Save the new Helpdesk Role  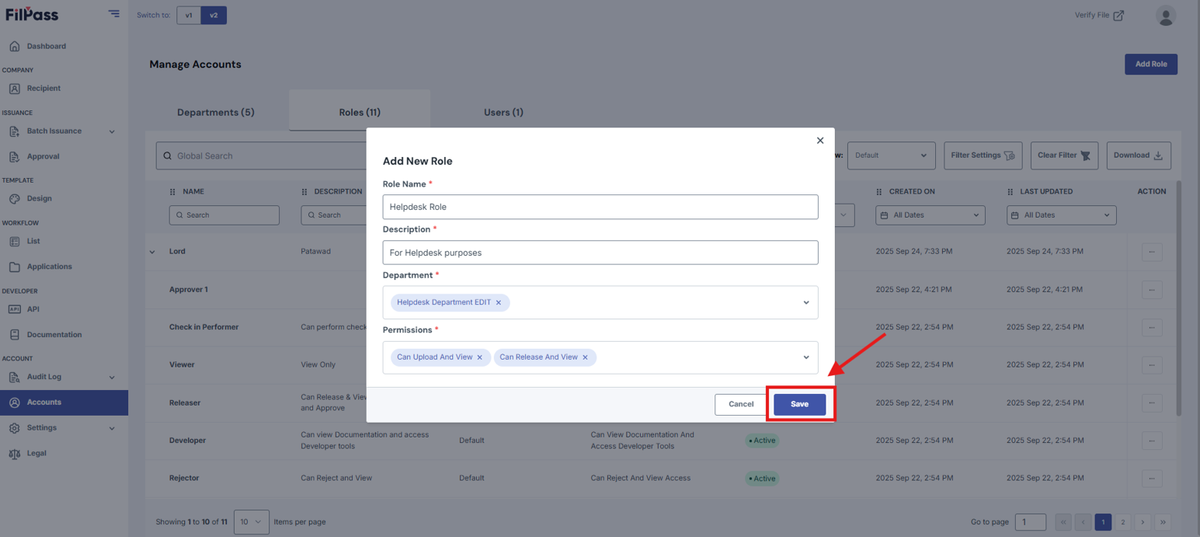[799, 404]
